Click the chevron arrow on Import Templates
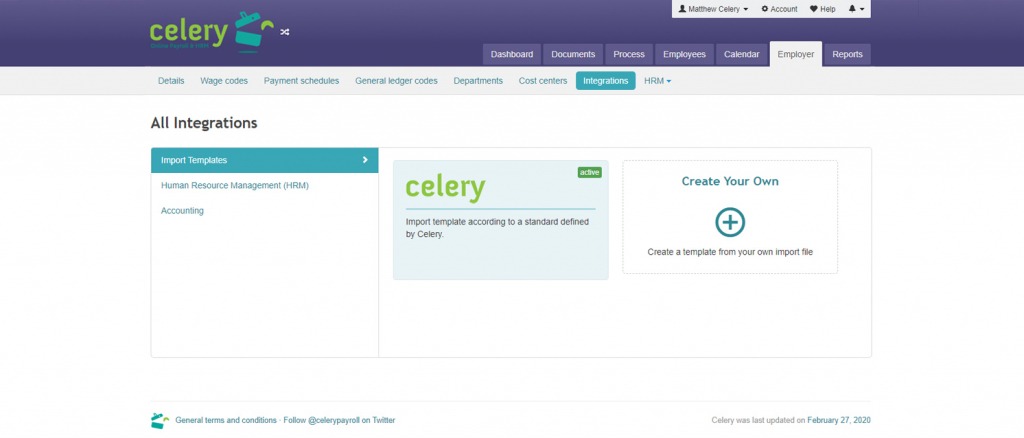 (x=365, y=160)
